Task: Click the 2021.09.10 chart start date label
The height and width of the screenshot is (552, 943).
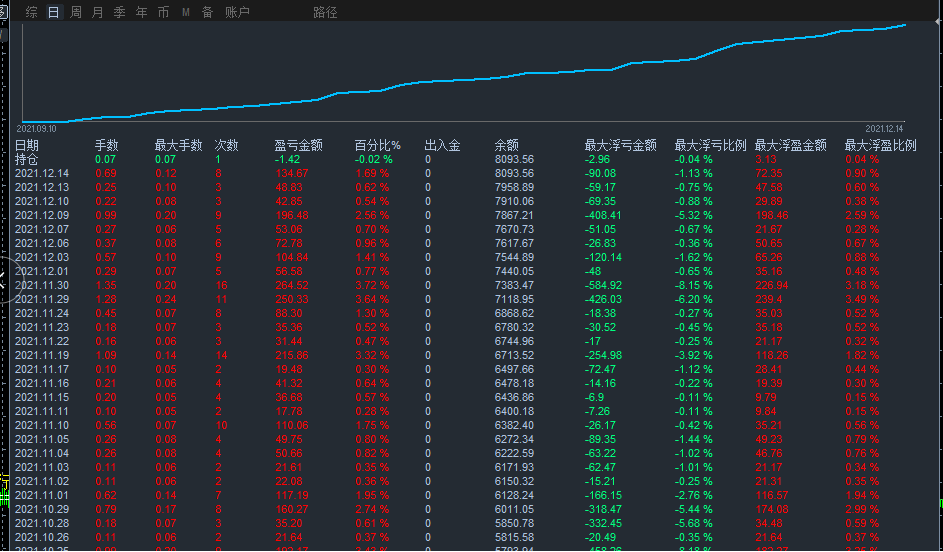Action: 36,129
